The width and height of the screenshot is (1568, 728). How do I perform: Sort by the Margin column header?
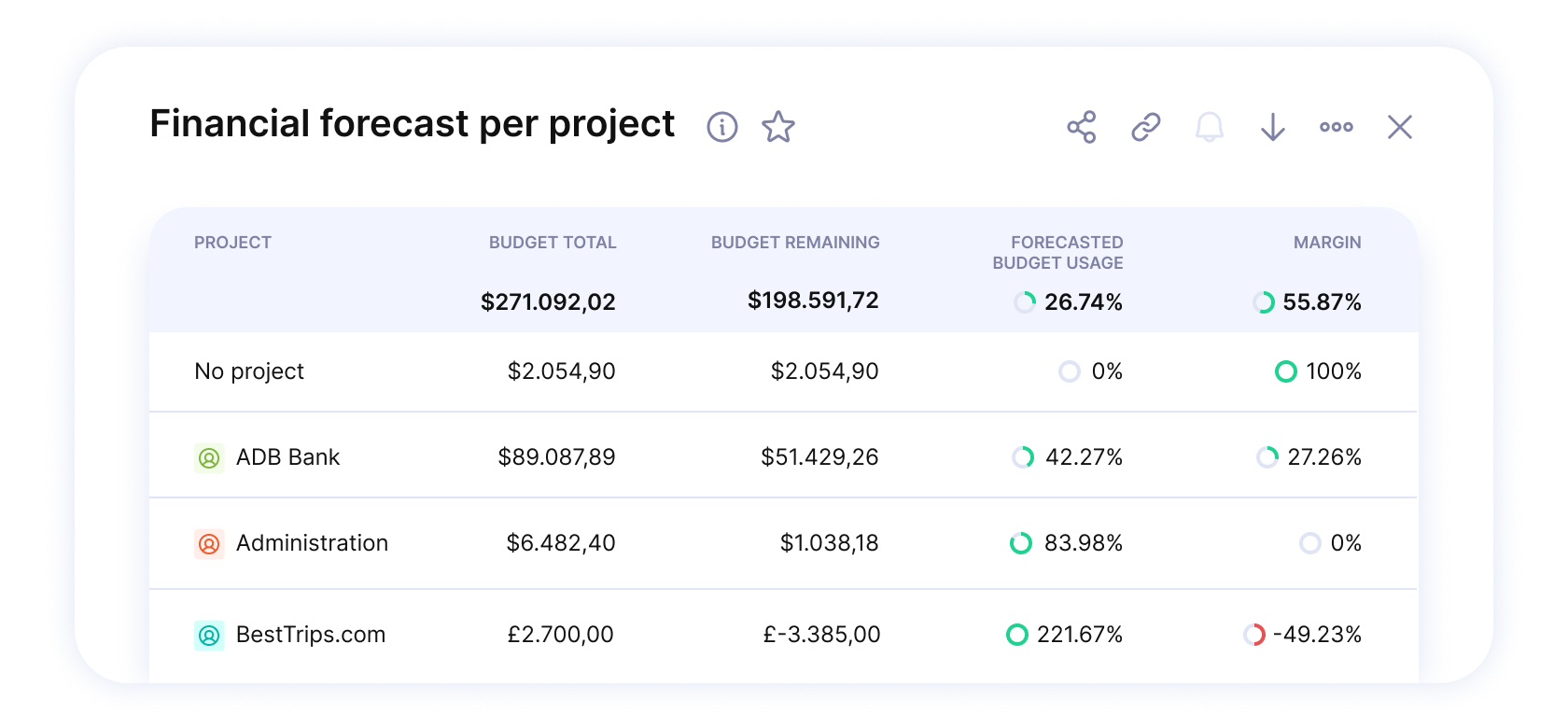tap(1326, 243)
